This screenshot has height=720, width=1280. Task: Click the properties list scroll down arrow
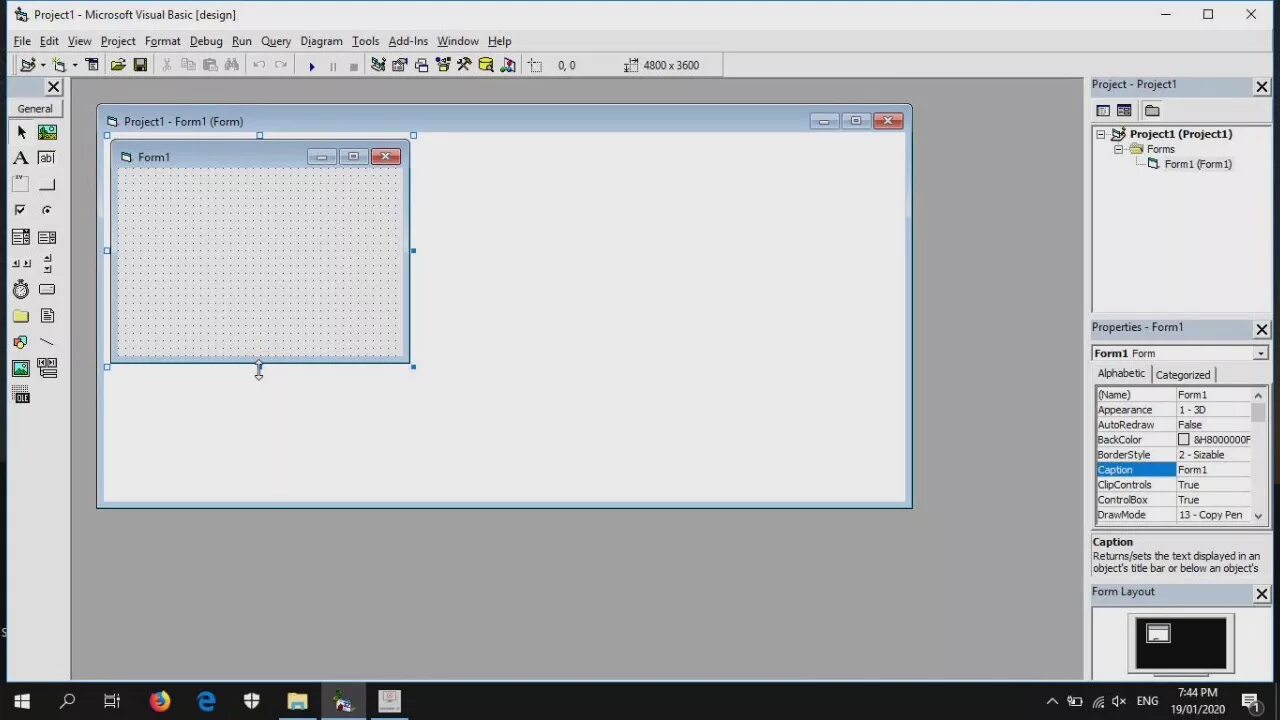pos(1258,516)
